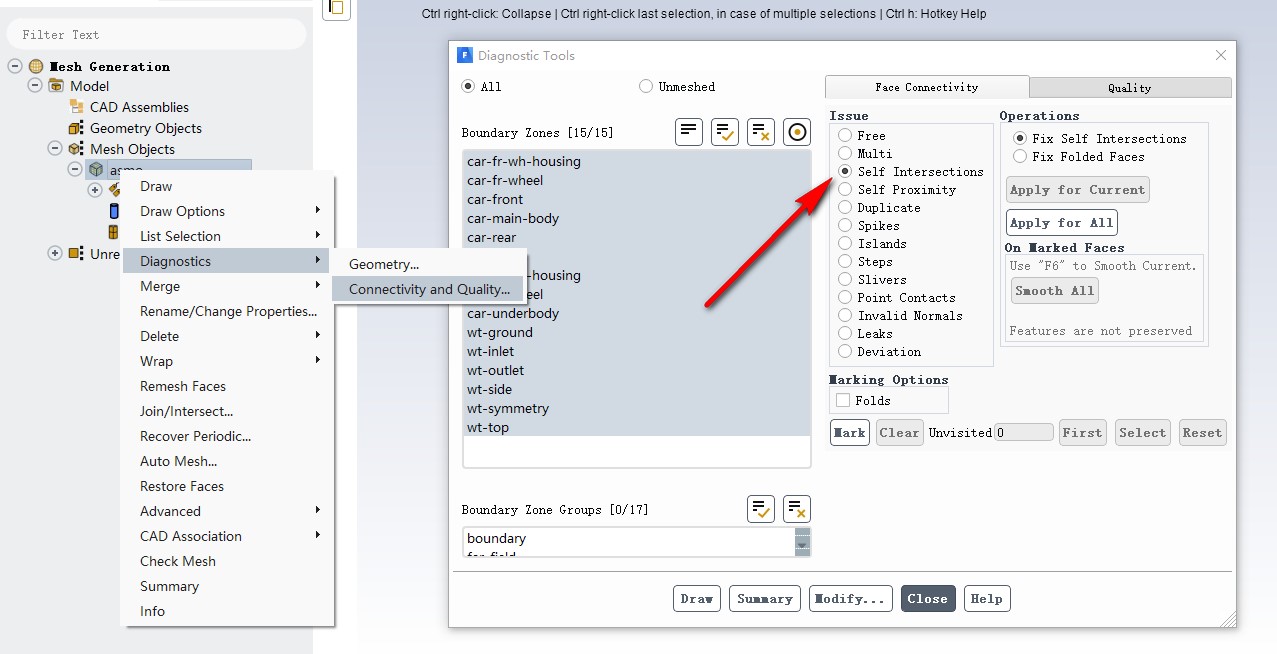Collapse the asmo tree node
Screen dimensions: 1277x654
pyautogui.click(x=75, y=170)
